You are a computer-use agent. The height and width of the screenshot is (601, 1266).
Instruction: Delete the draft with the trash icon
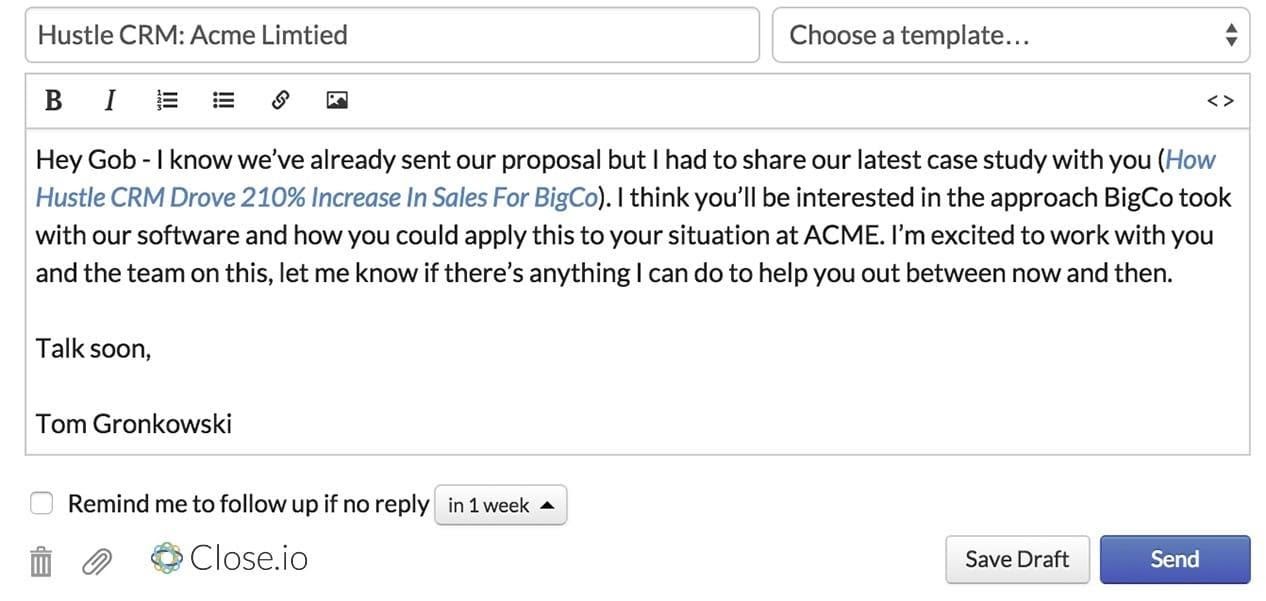[x=40, y=561]
